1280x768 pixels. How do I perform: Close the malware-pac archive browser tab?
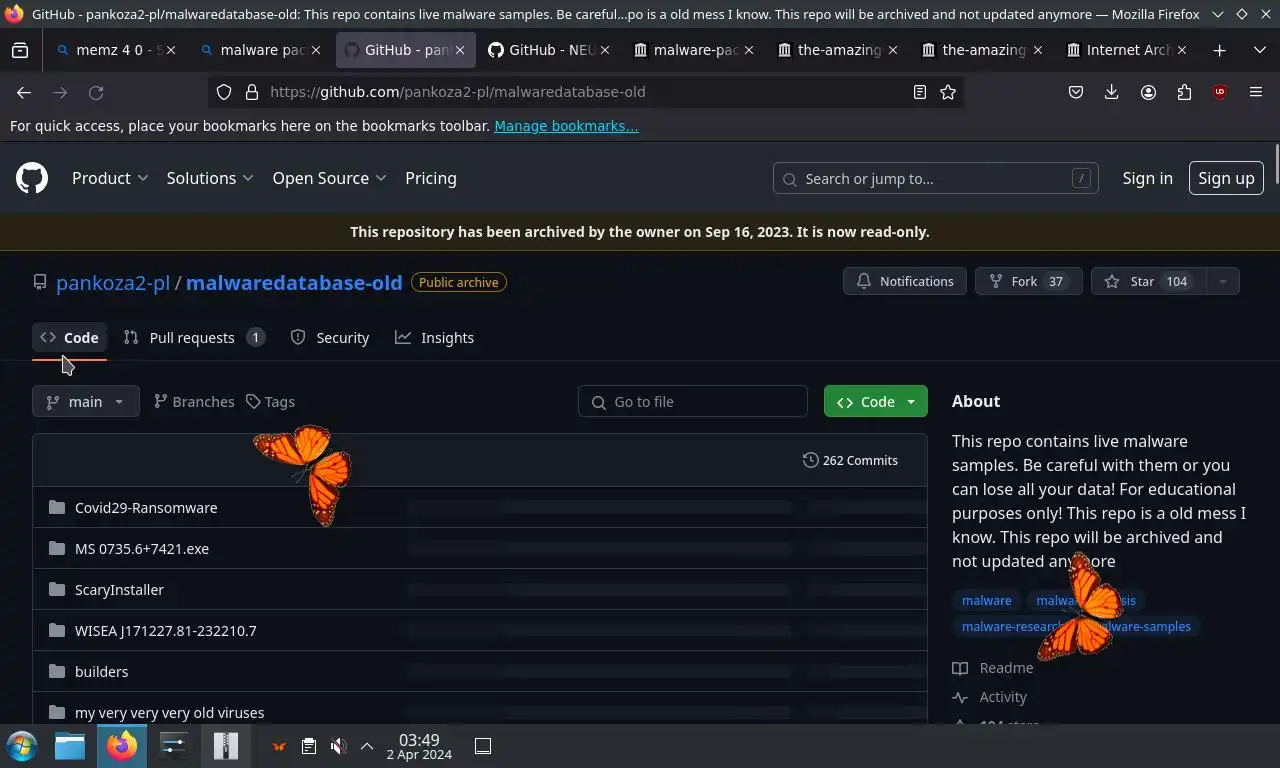click(748, 50)
